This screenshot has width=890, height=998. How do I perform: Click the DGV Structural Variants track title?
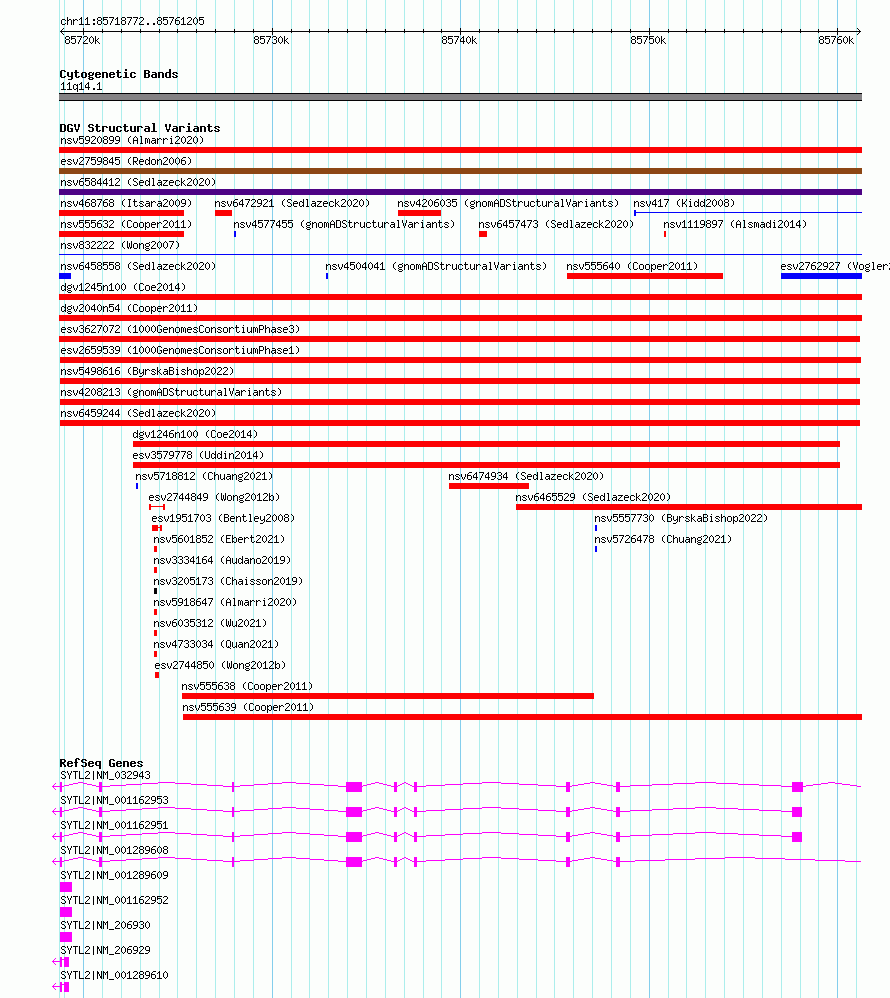(x=140, y=128)
